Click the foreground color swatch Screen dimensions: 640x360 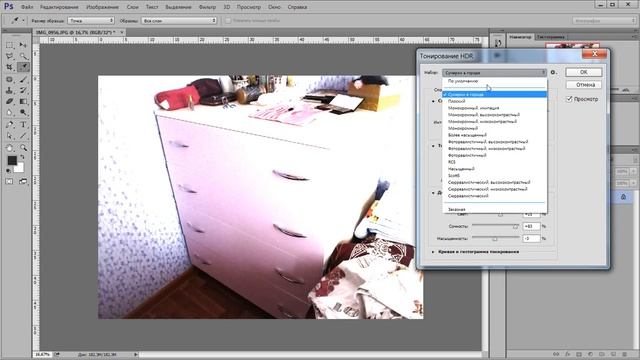(12, 160)
